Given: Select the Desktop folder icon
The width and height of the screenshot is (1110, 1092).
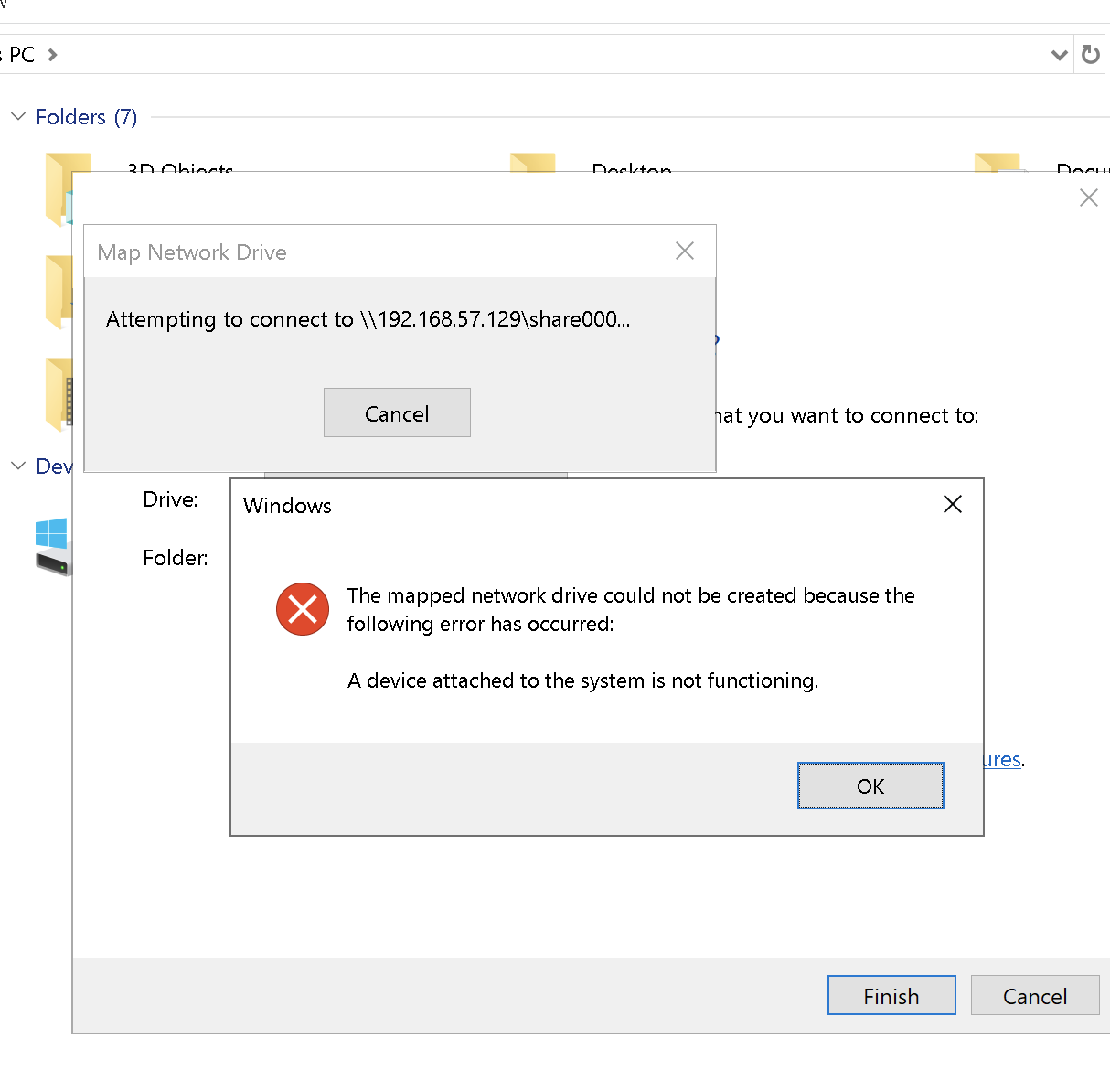Looking at the screenshot, I should pyautogui.click(x=533, y=163).
